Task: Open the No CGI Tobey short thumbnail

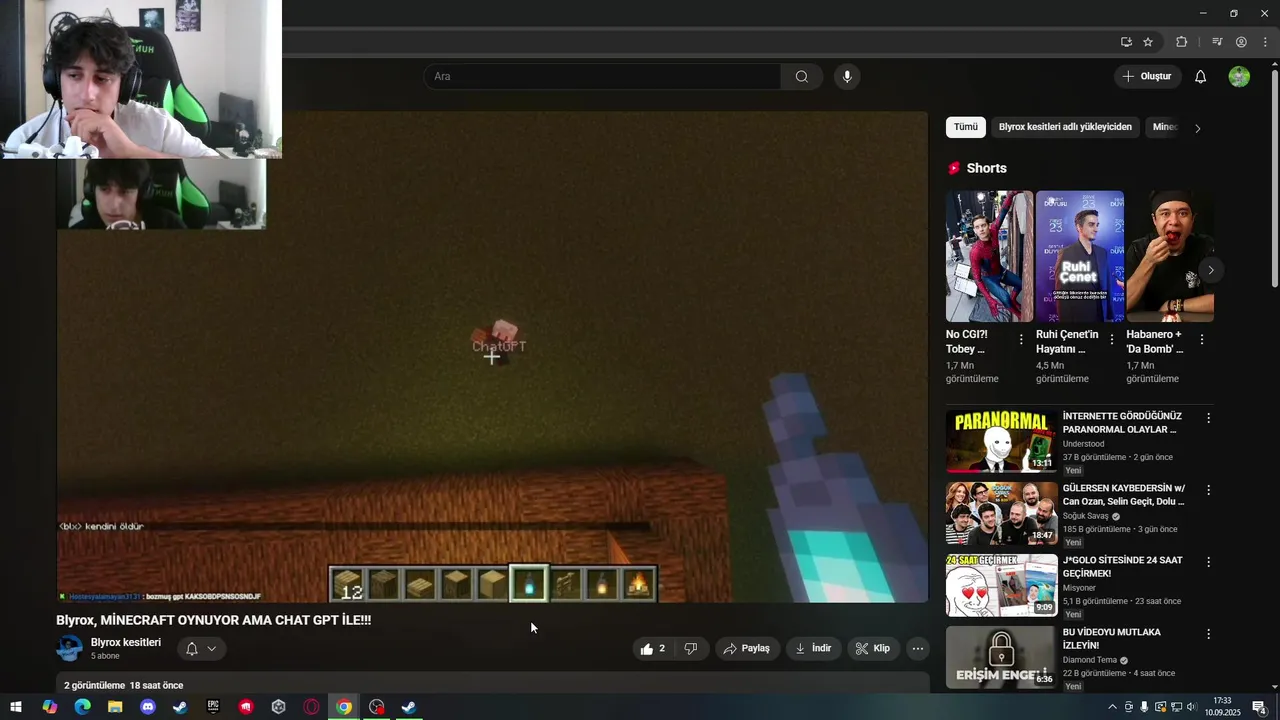Action: [990, 256]
